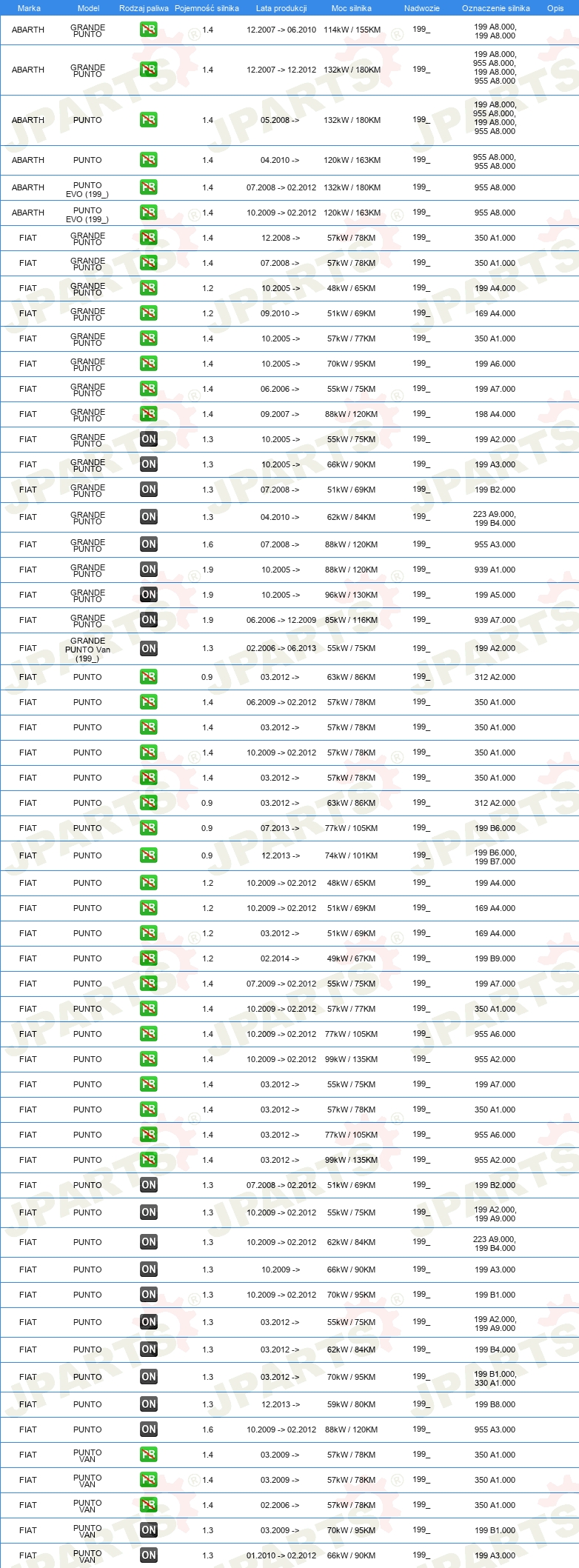The height and width of the screenshot is (1568, 579).
Task: Click the Marka column header
Action: click(x=29, y=8)
